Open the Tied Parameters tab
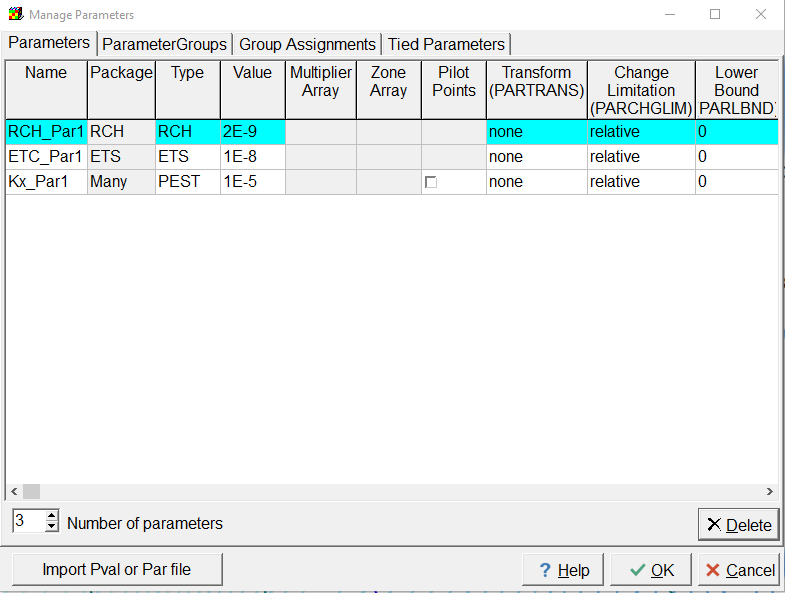Screen dimensions: 785x593 coord(446,45)
